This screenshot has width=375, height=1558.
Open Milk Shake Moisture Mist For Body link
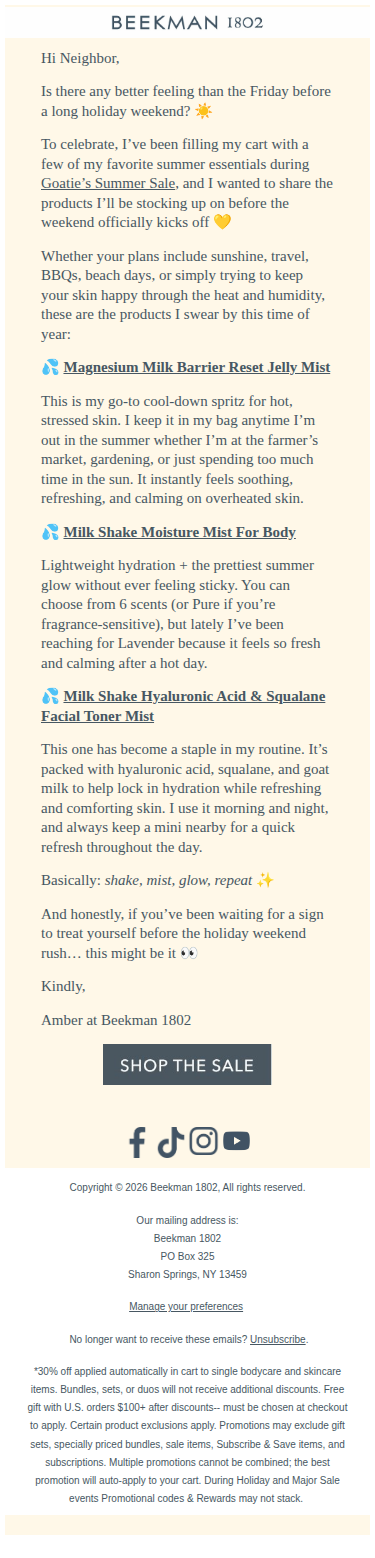coord(180,532)
